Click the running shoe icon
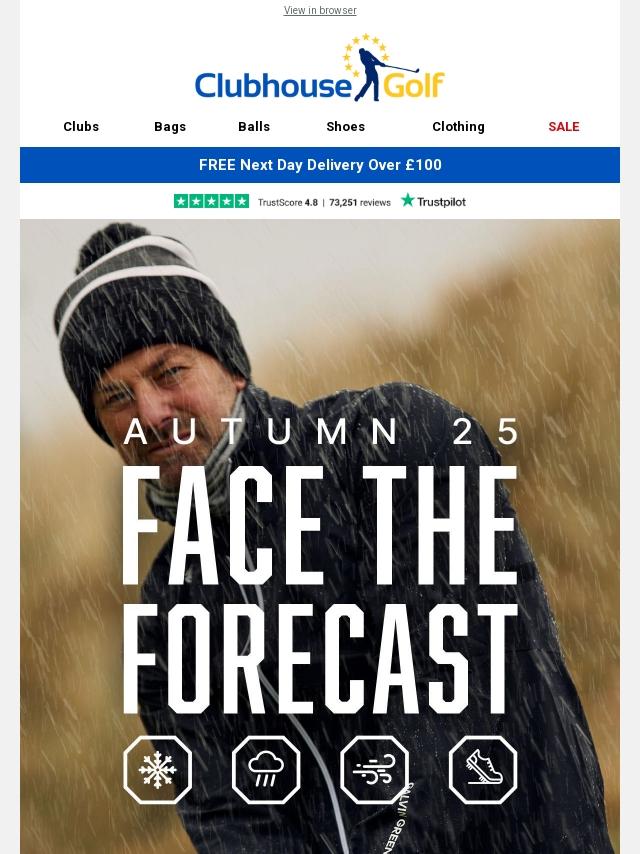640x854 pixels. point(483,770)
